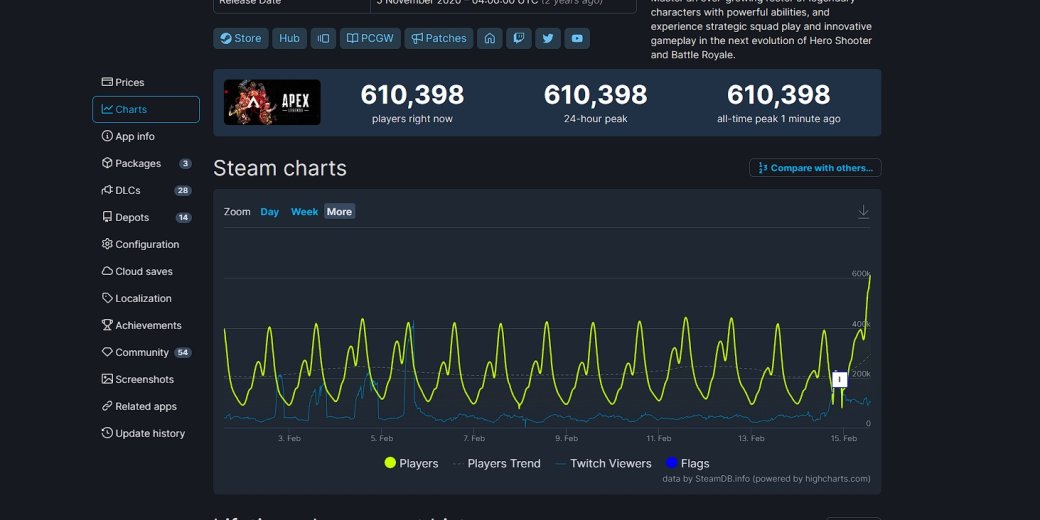Open Depots in the sidebar
The width and height of the screenshot is (1040, 520).
tap(146, 218)
